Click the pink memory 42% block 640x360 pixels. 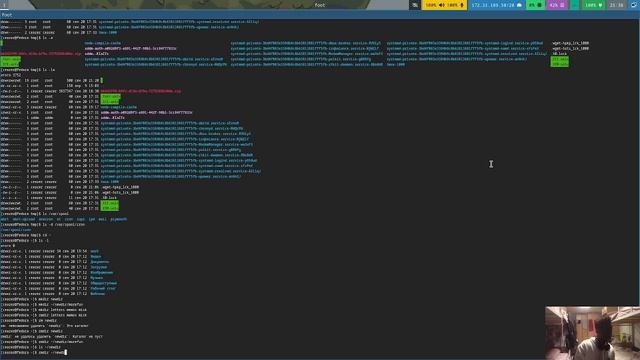pos(557,5)
